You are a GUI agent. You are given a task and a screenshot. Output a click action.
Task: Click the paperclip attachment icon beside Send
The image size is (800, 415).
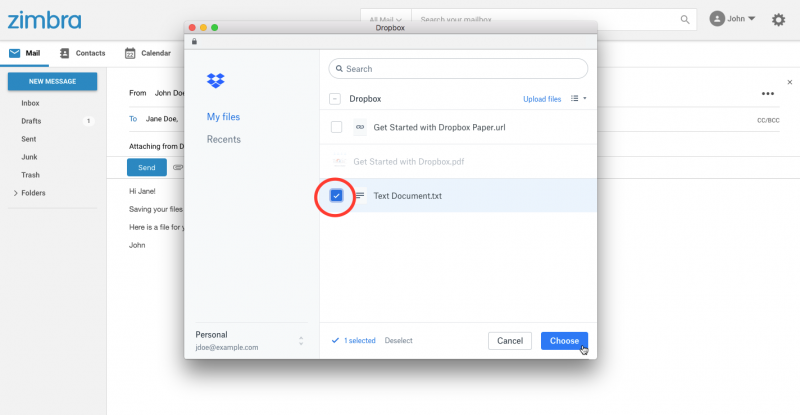178,167
